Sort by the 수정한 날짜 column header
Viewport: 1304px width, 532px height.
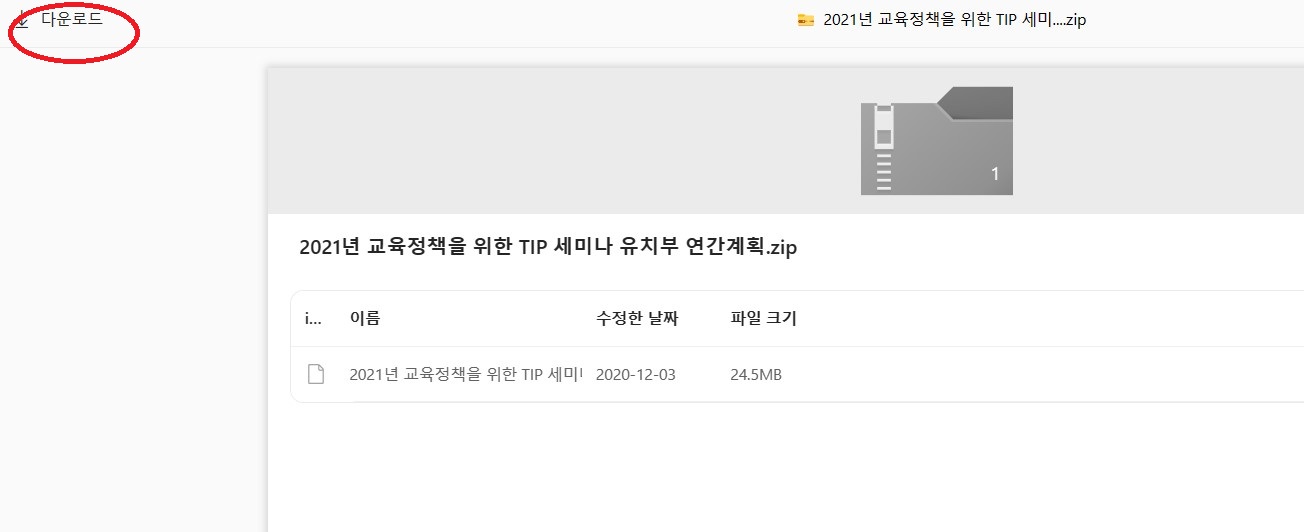[x=637, y=319]
